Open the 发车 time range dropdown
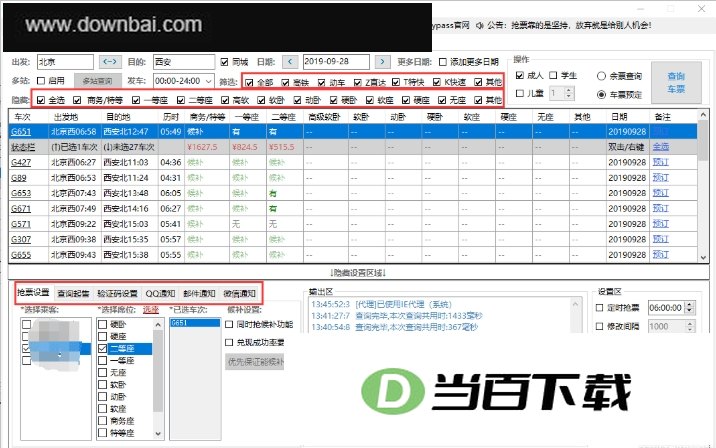Image resolution: width=716 pixels, height=448 pixels. coord(208,81)
